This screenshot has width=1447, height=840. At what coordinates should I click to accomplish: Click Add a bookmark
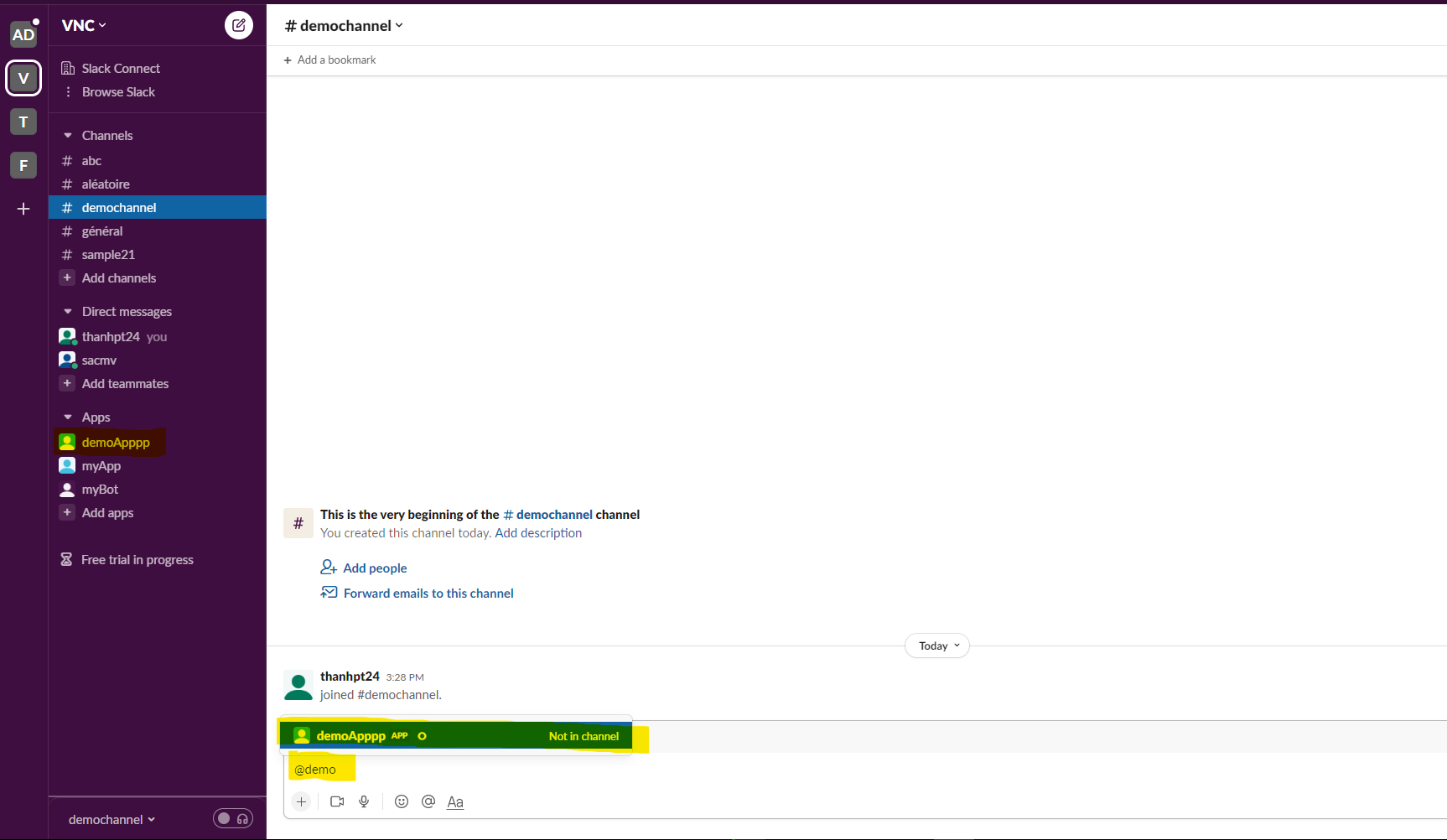(x=329, y=60)
